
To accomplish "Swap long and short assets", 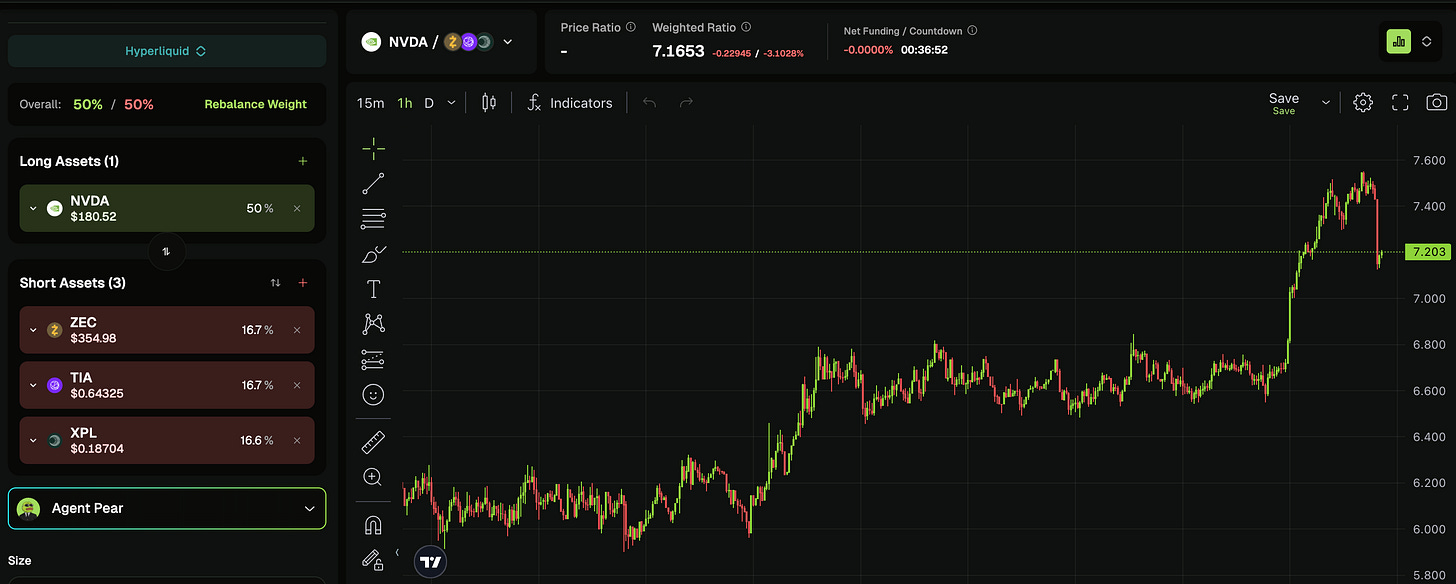I will [x=167, y=253].
